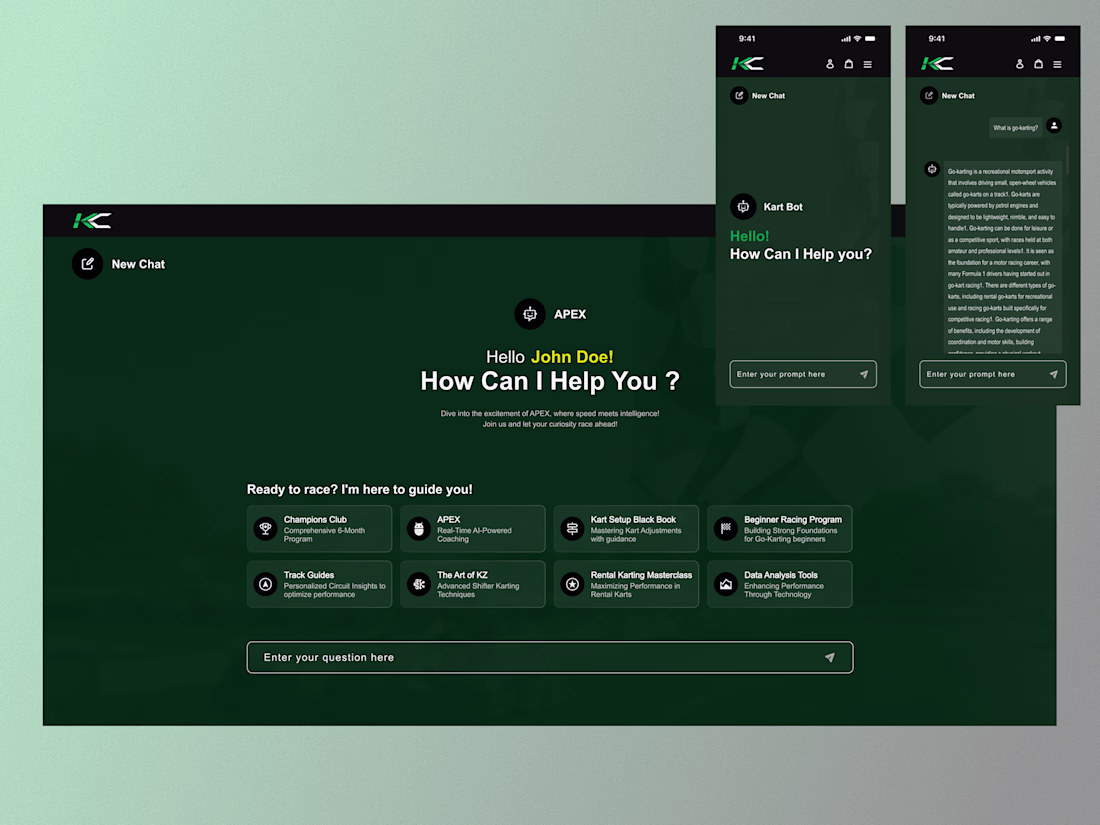Click the send icon on the go-karting chat screen
The height and width of the screenshot is (825, 1100).
point(1054,374)
